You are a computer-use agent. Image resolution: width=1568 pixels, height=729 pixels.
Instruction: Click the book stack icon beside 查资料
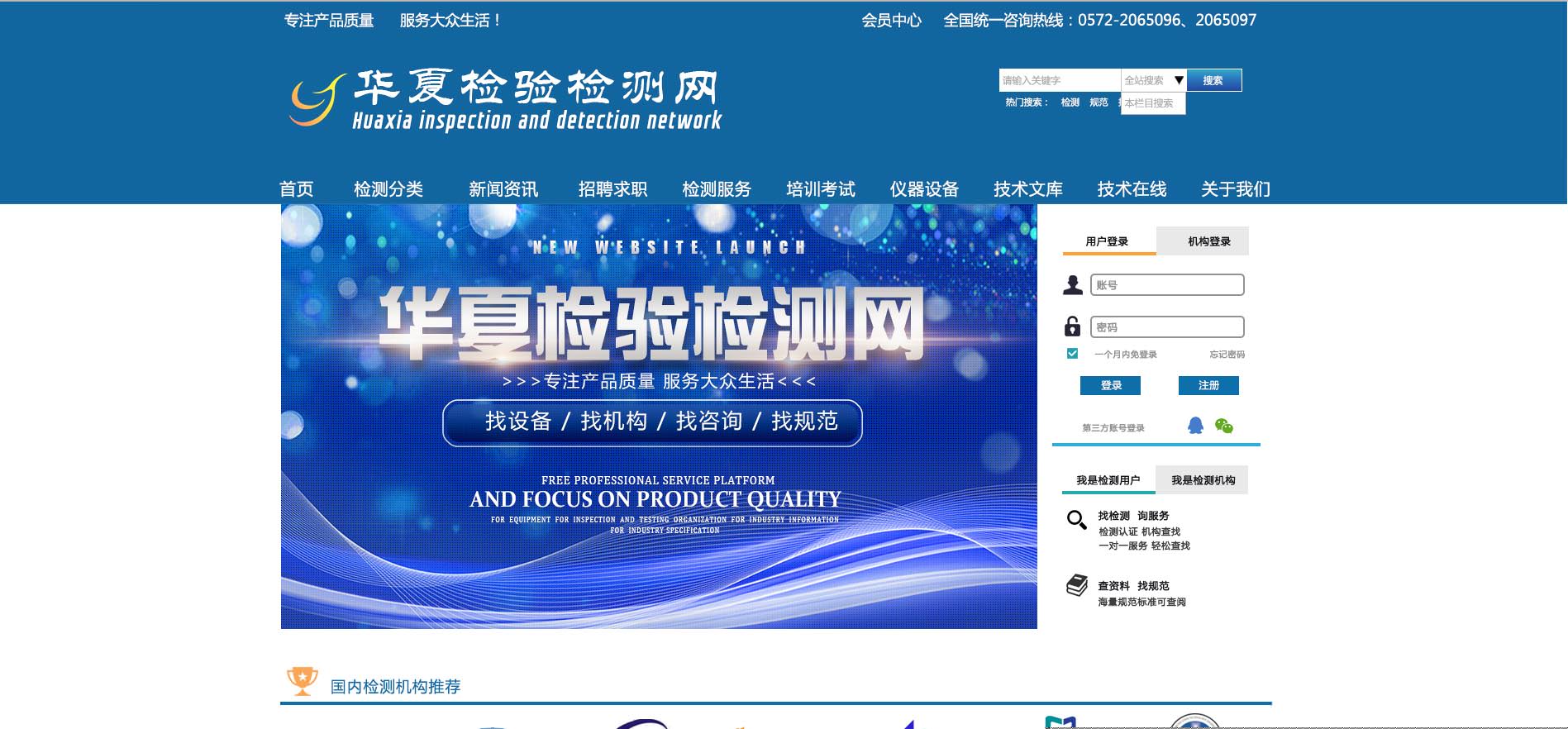tap(1076, 586)
